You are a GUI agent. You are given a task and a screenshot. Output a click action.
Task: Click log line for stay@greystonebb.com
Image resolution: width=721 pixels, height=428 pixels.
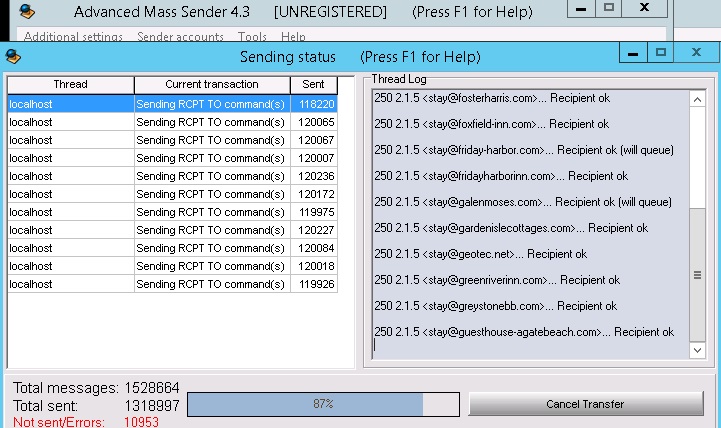click(496, 306)
